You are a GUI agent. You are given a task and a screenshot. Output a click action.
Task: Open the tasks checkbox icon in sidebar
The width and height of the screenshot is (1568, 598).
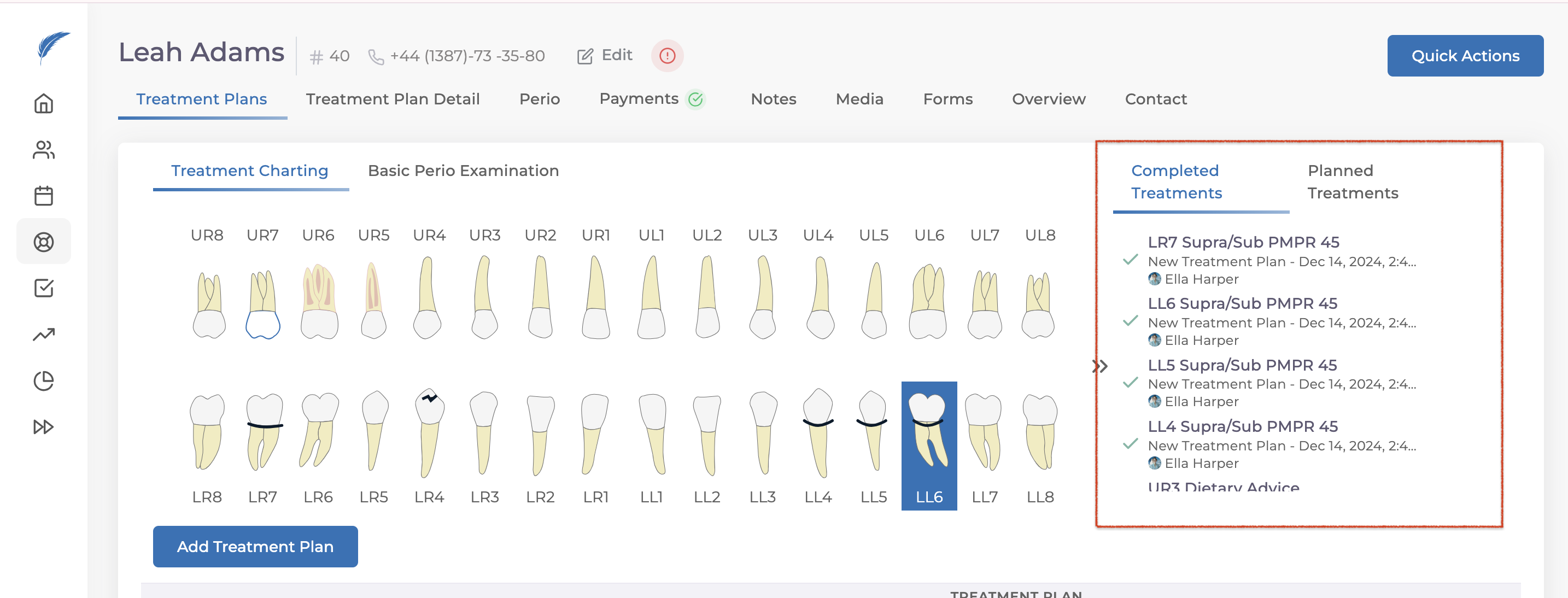[43, 288]
